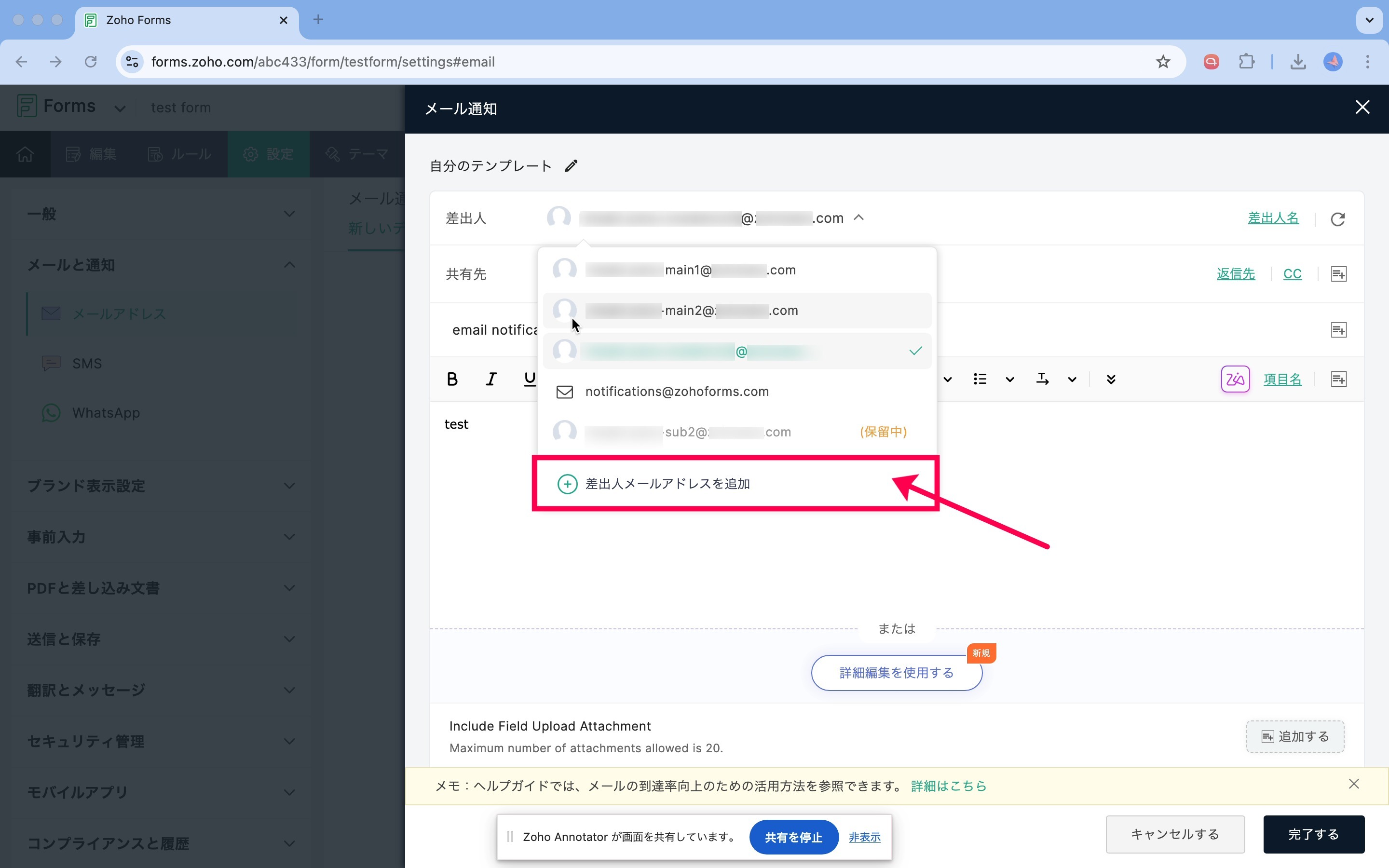The image size is (1389, 868).
Task: Expand more toolbar options with the double chevron
Action: 1111,379
